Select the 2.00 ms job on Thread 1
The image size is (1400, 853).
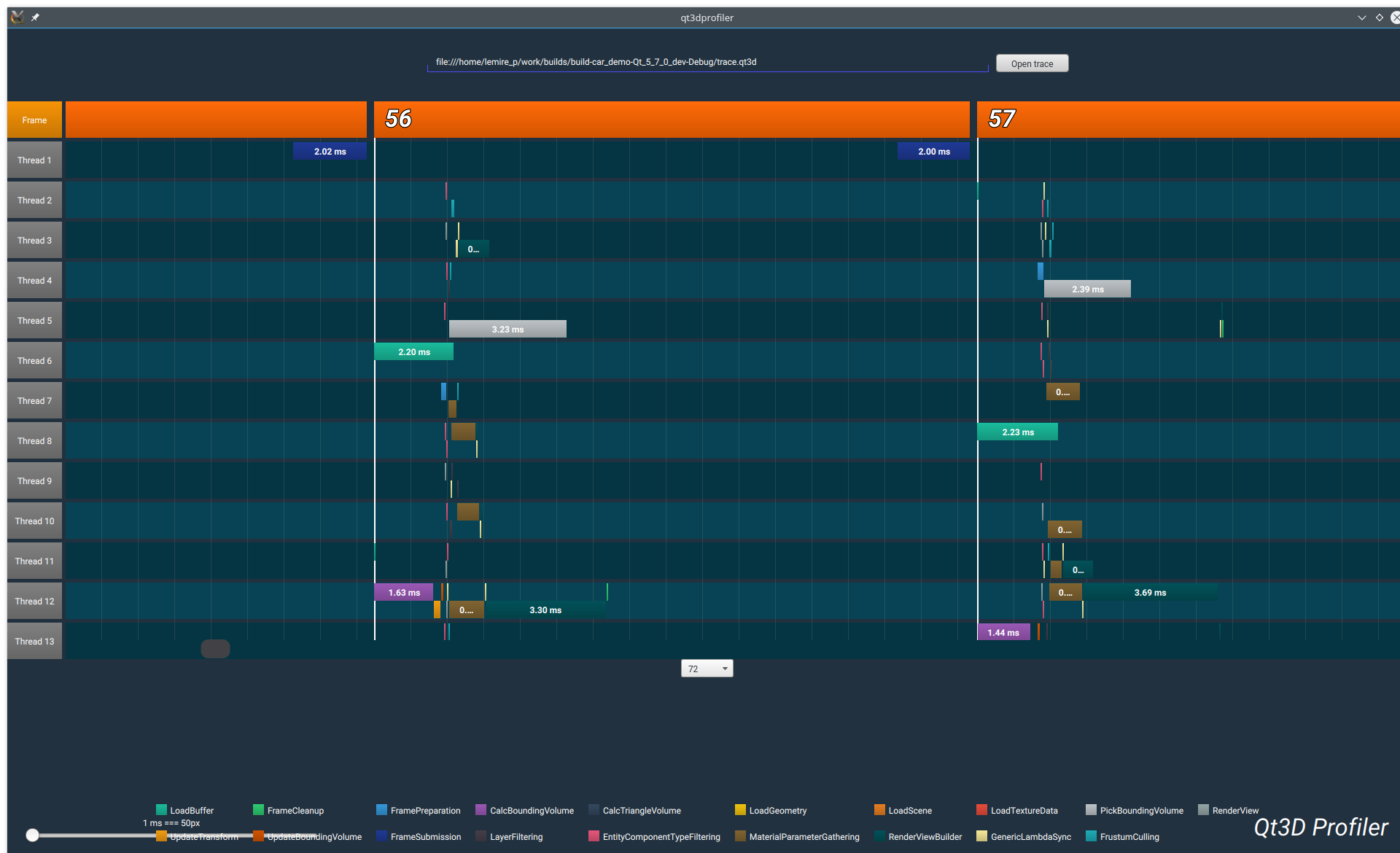point(933,152)
